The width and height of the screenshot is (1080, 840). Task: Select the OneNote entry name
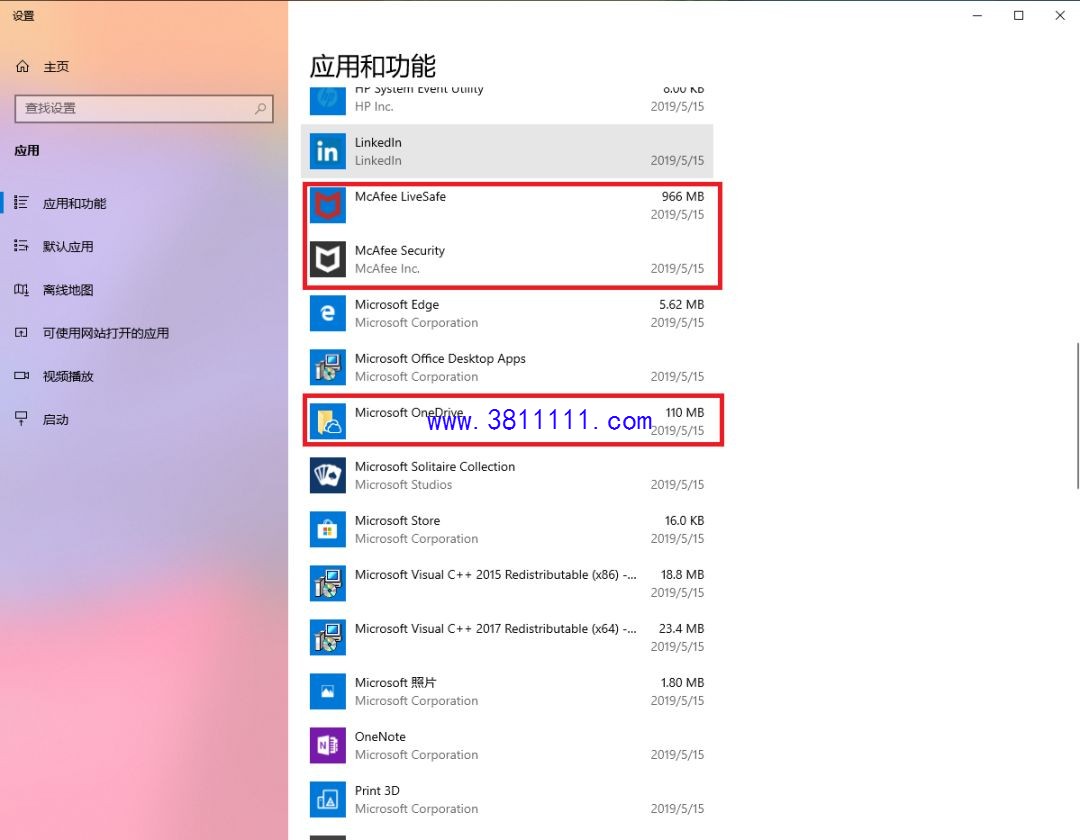[x=380, y=737]
